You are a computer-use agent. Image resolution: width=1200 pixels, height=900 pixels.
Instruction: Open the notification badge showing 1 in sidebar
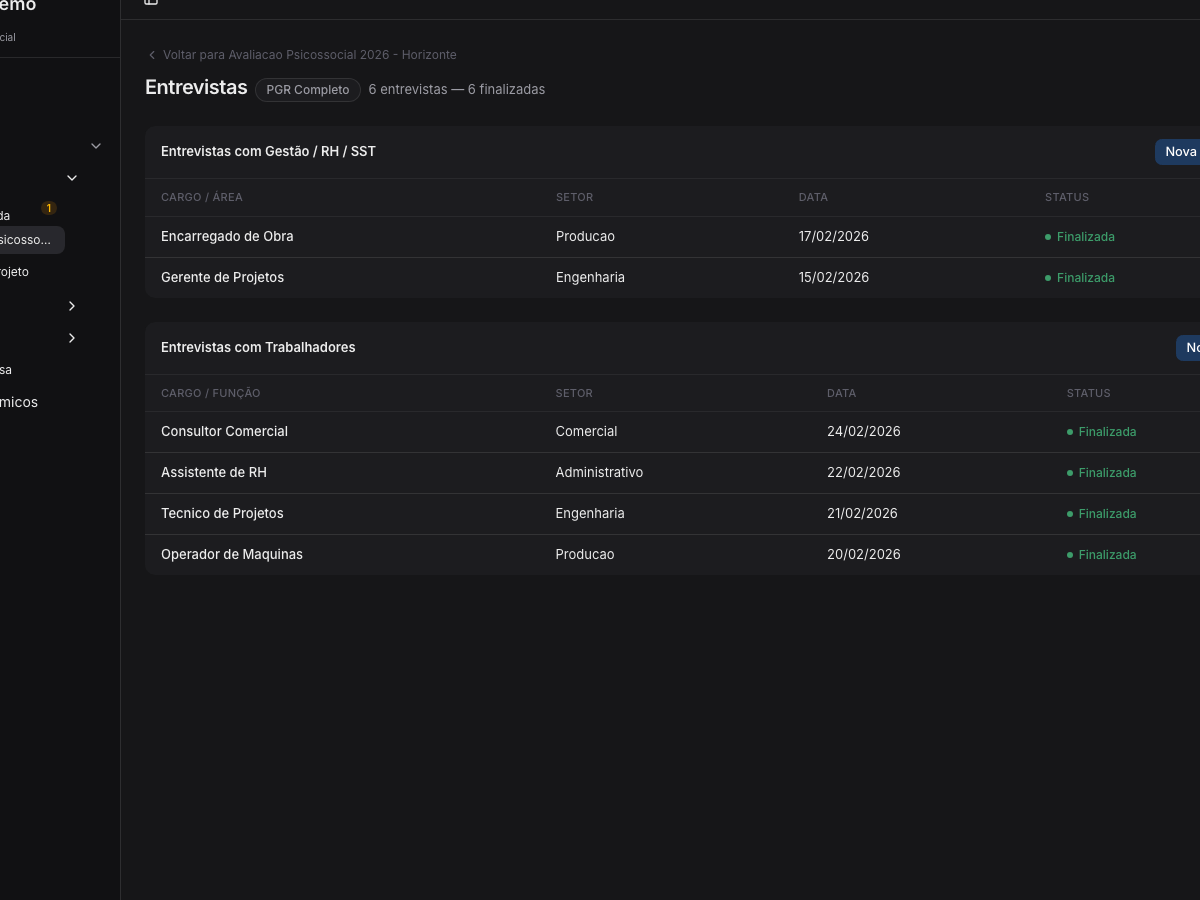click(49, 208)
